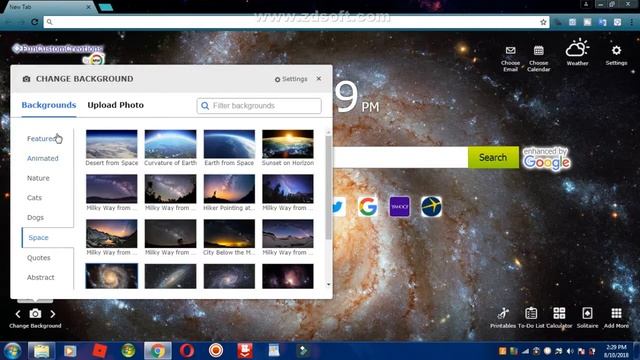Open File Explorer from the taskbar
The image size is (640, 360).
coord(41,351)
